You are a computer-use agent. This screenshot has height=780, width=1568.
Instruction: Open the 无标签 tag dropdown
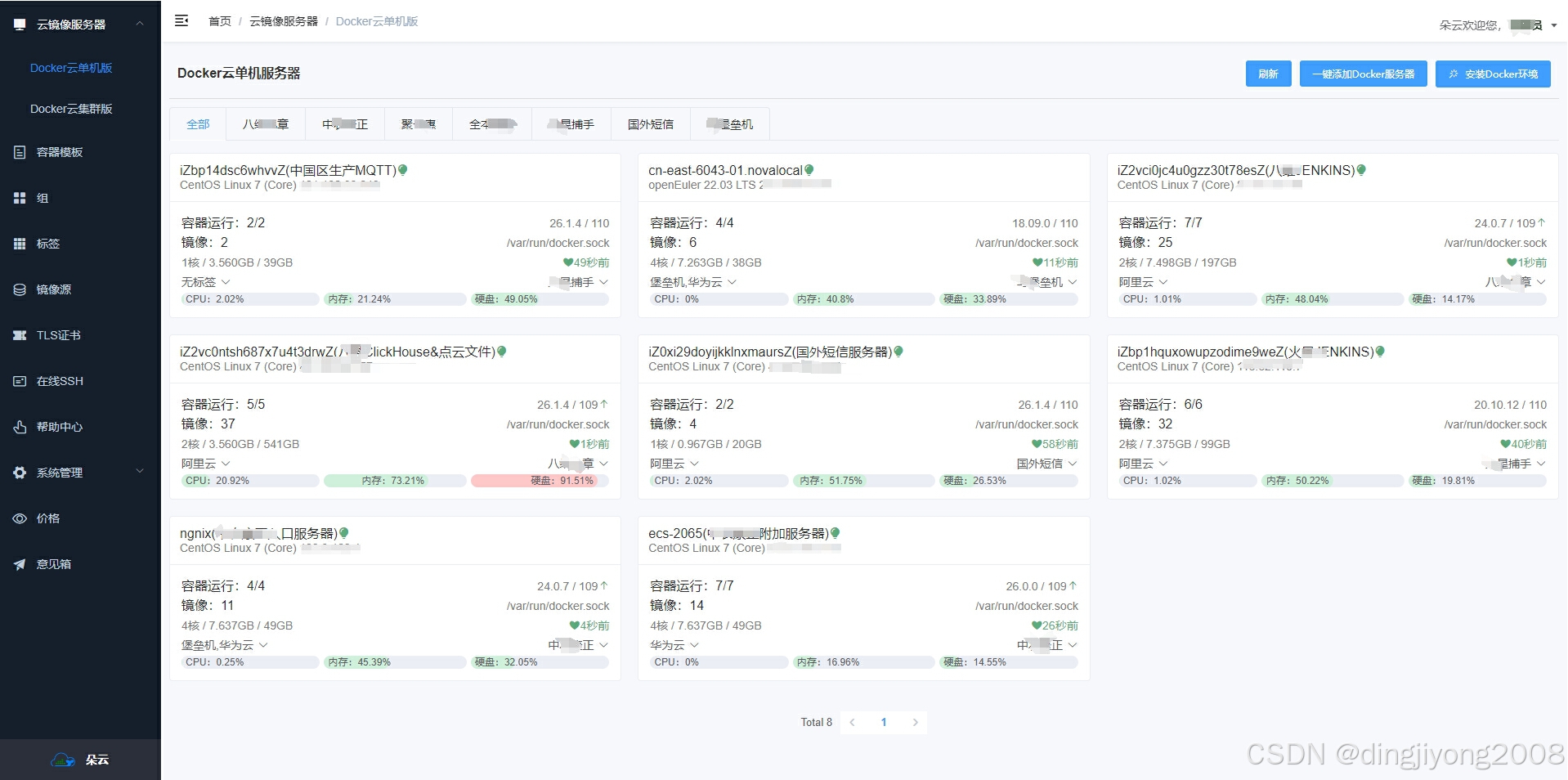coord(205,282)
